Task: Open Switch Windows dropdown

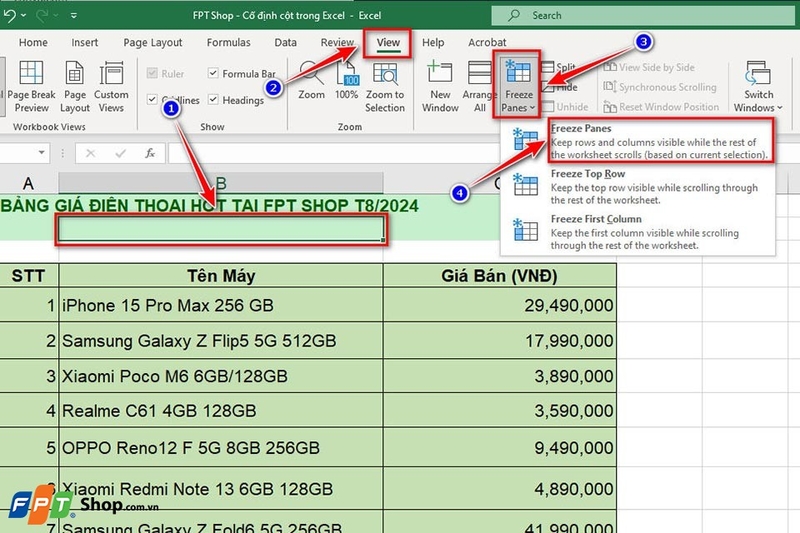Action: pos(758,87)
